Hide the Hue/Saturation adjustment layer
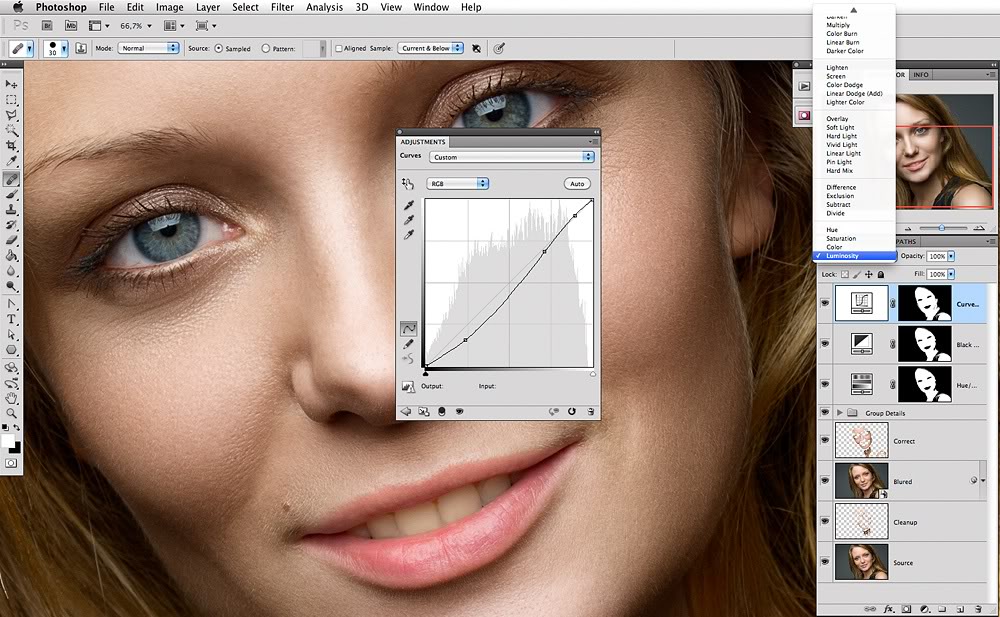 click(x=825, y=384)
